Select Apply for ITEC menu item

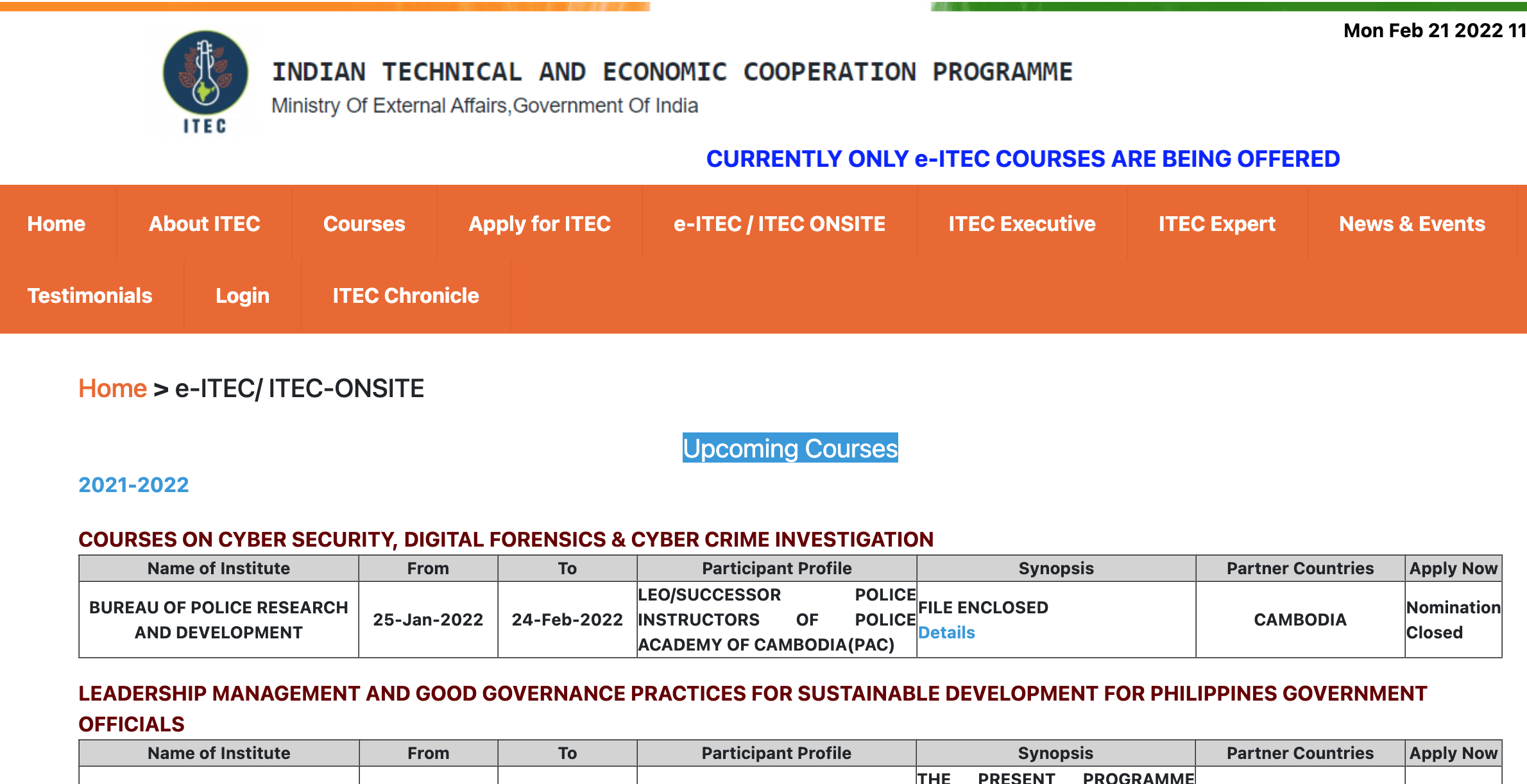coord(539,223)
